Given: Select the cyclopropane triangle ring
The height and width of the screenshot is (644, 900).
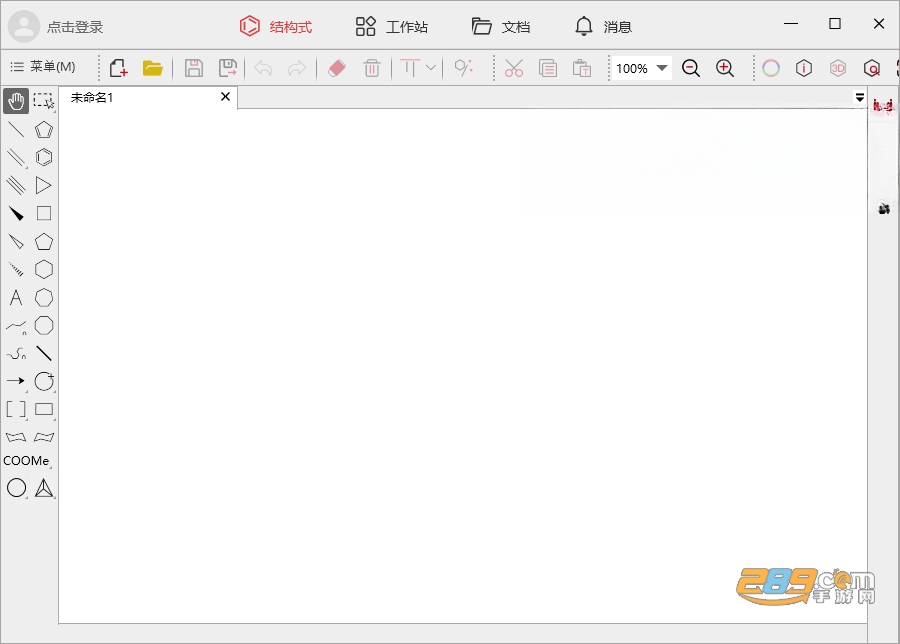Looking at the screenshot, I should point(44,185).
